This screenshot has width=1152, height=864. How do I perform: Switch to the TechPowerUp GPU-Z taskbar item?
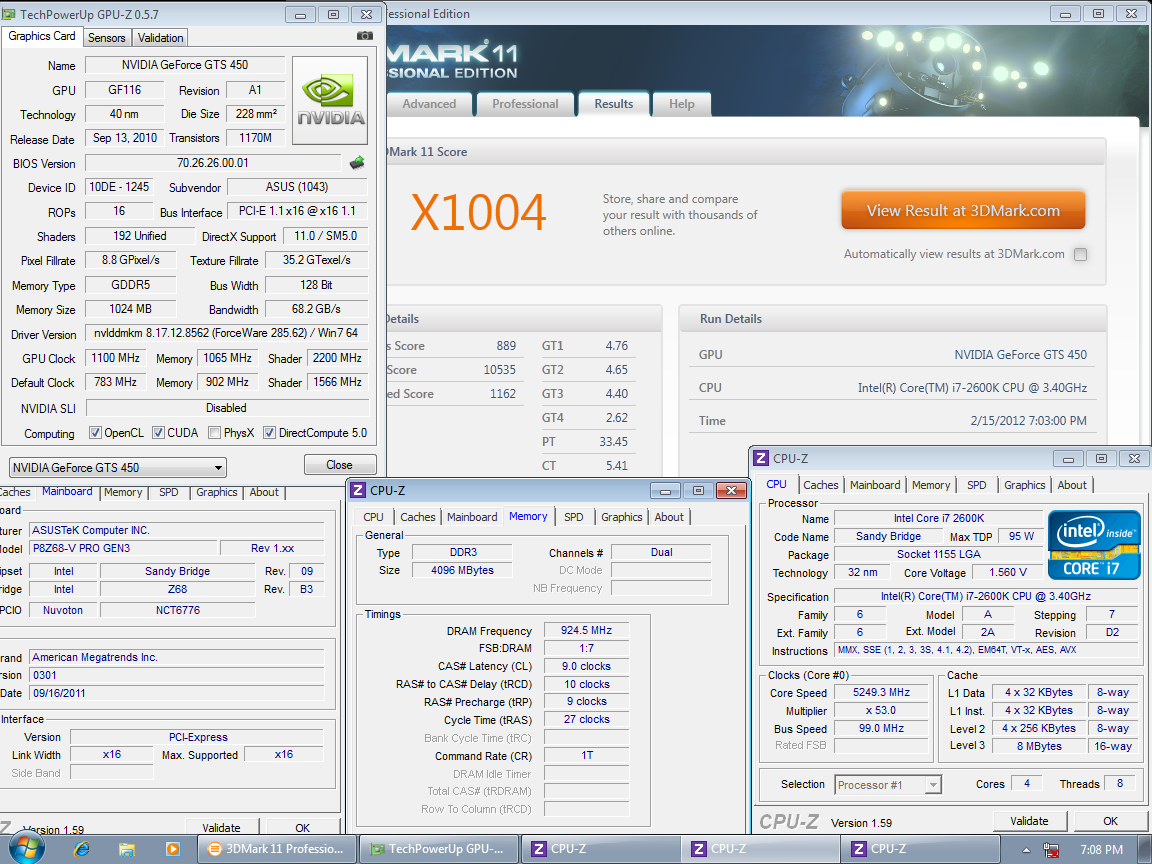[x=439, y=849]
